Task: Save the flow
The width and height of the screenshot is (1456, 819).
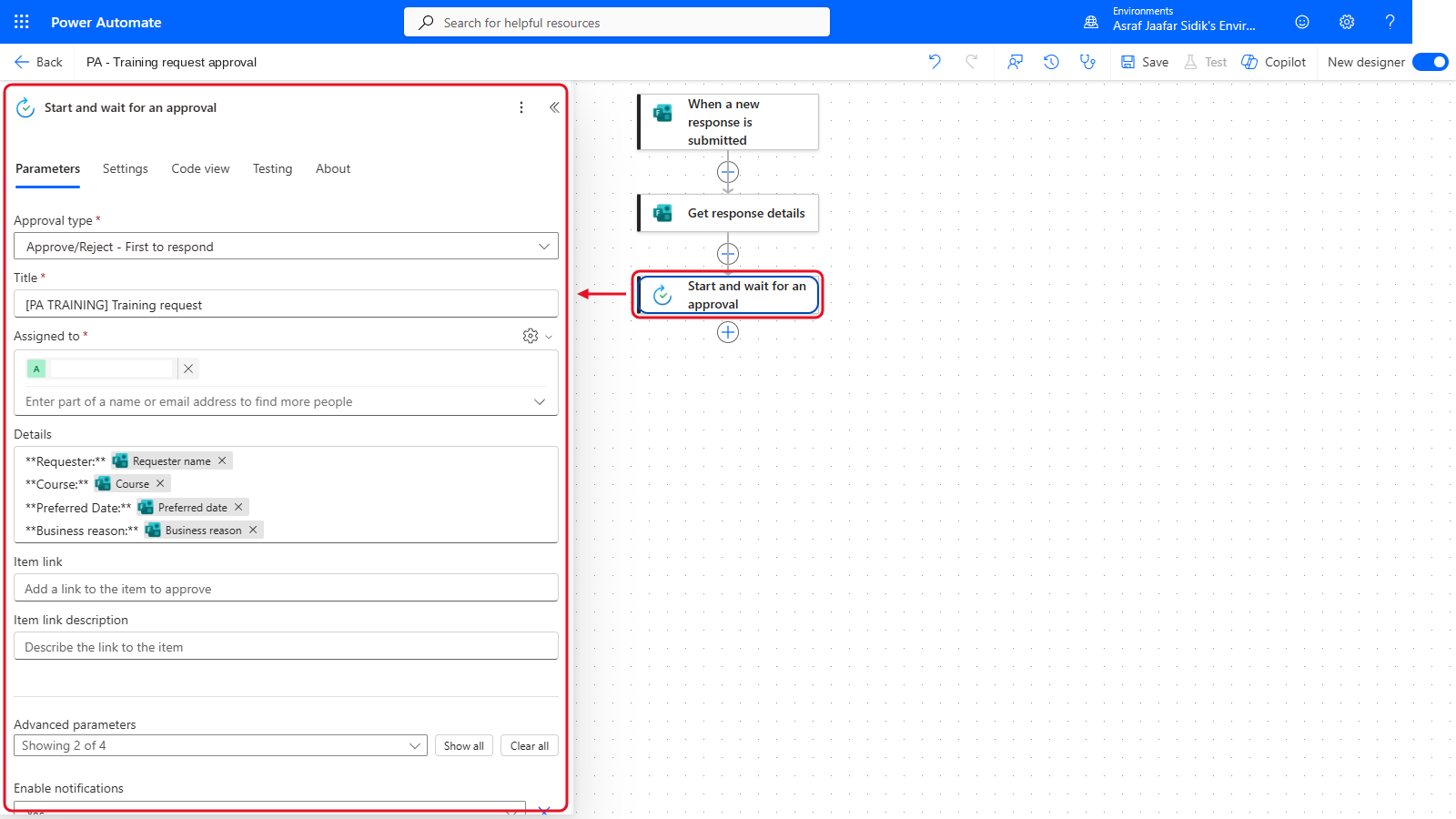Action: [x=1145, y=62]
